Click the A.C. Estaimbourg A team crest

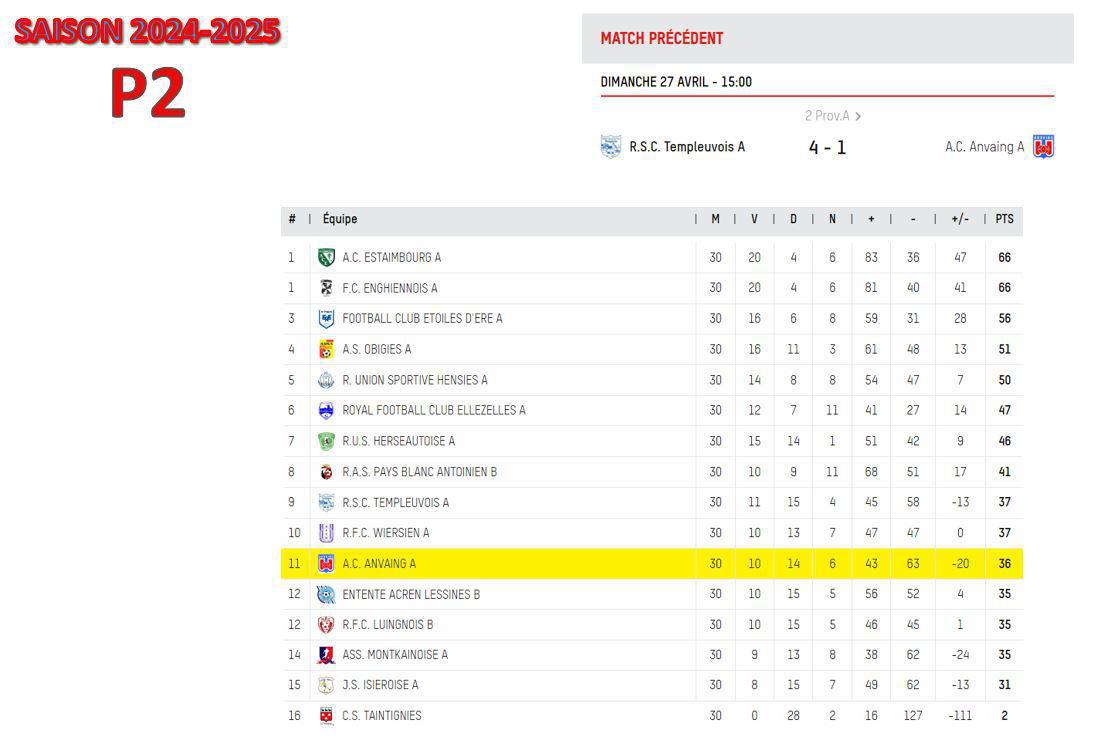pos(326,258)
